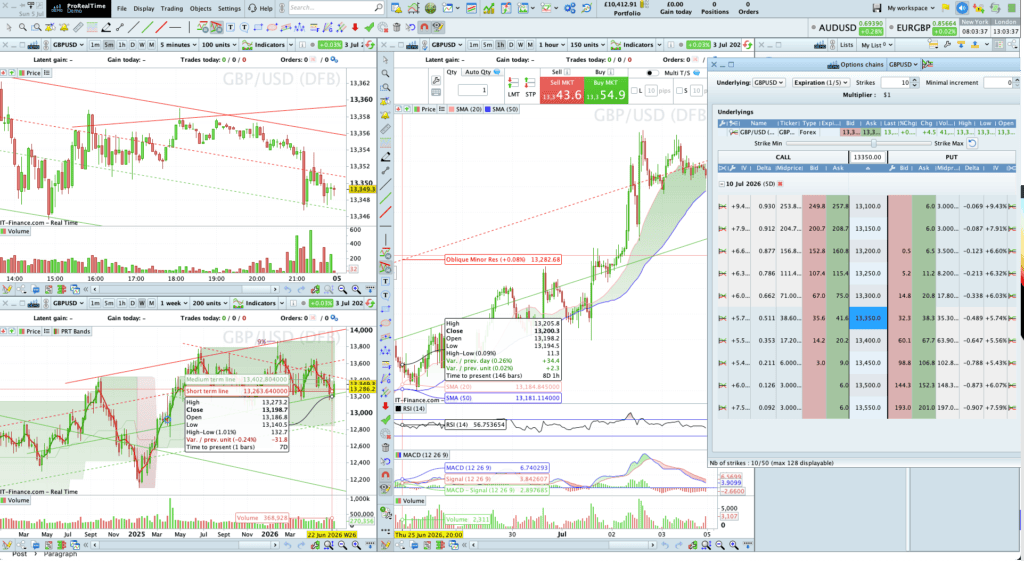The width and height of the screenshot is (1024, 561).
Task: Click the trash bin delete objects icon
Action: 396,27
